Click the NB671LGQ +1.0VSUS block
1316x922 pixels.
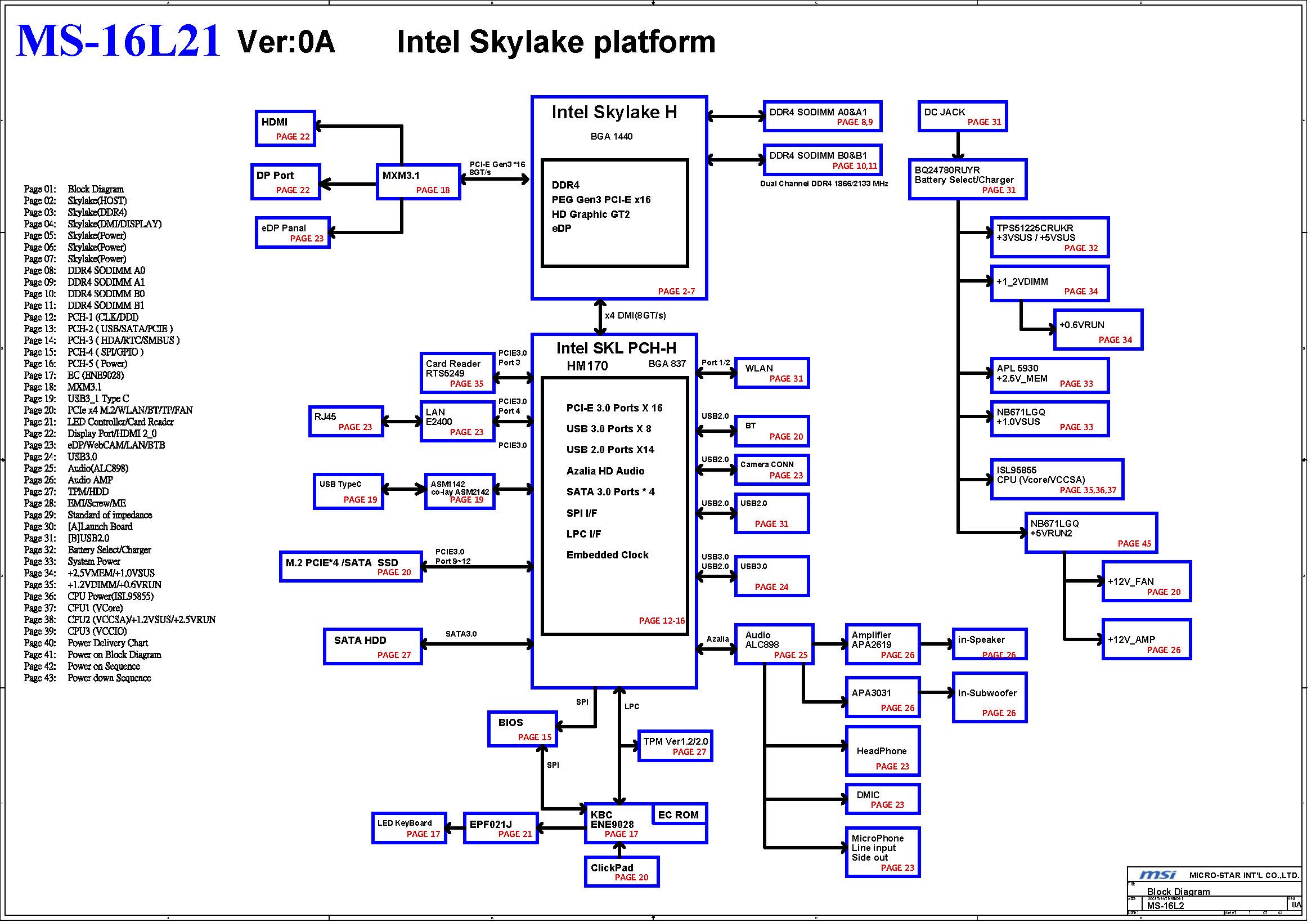pyautogui.click(x=1049, y=419)
